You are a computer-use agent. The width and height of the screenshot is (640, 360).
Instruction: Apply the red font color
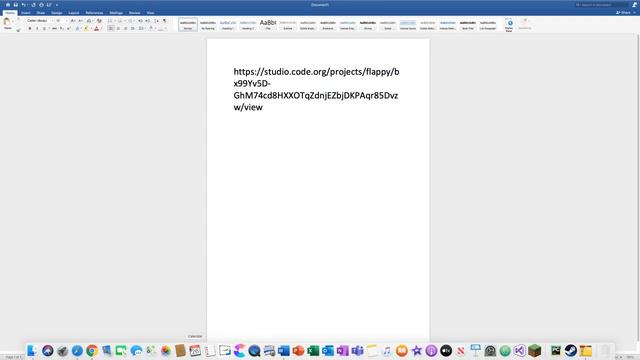[96, 29]
